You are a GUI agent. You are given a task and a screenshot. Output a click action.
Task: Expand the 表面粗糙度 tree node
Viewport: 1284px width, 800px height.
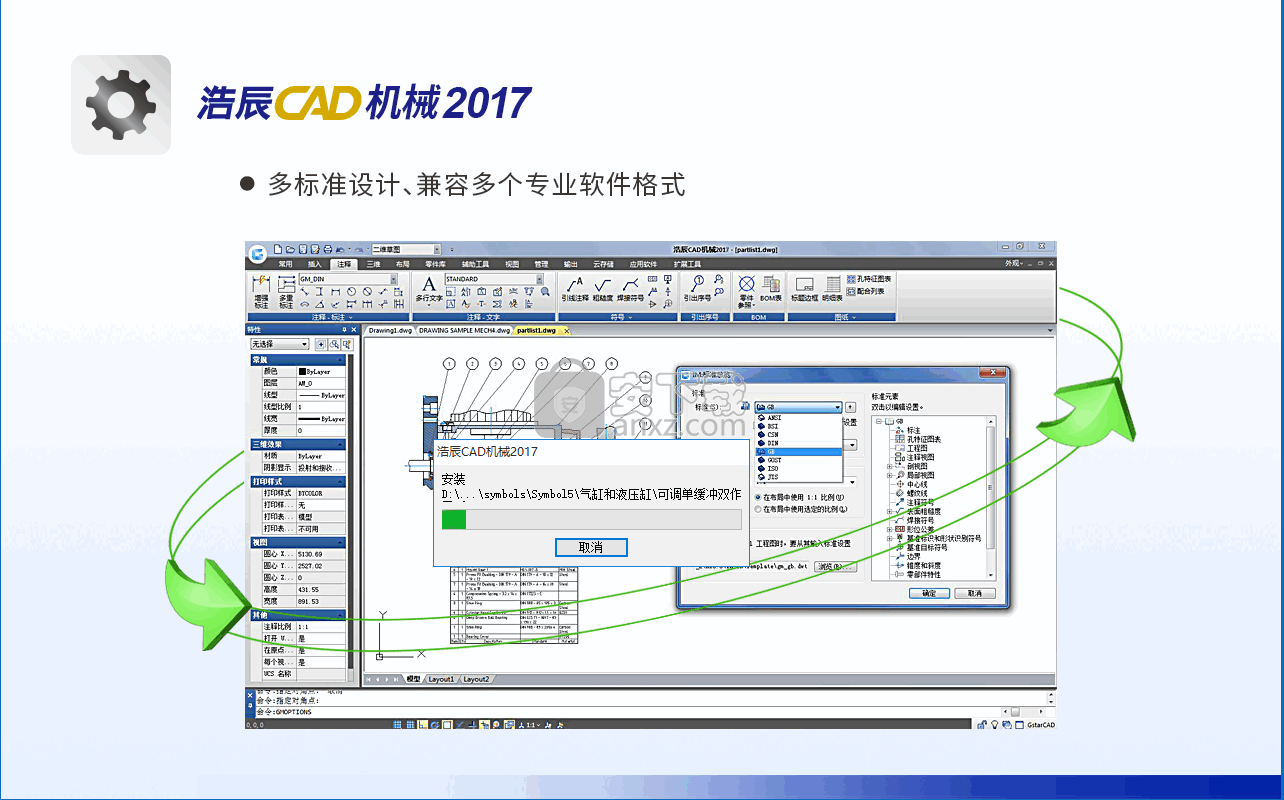(x=889, y=511)
